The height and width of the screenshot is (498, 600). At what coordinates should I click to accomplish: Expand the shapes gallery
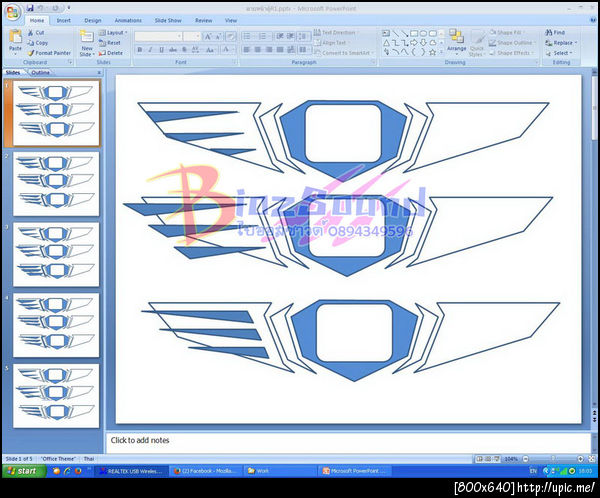click(x=441, y=52)
